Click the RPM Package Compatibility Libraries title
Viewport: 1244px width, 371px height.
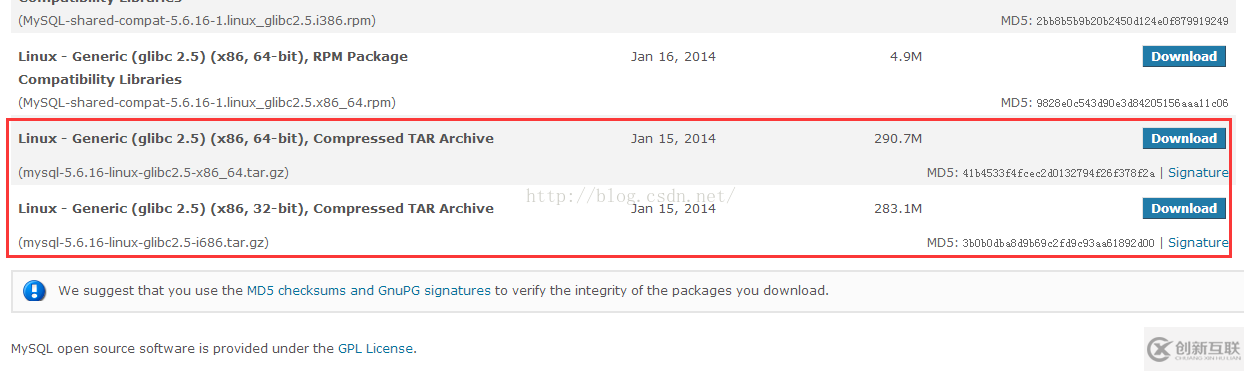[213, 68]
